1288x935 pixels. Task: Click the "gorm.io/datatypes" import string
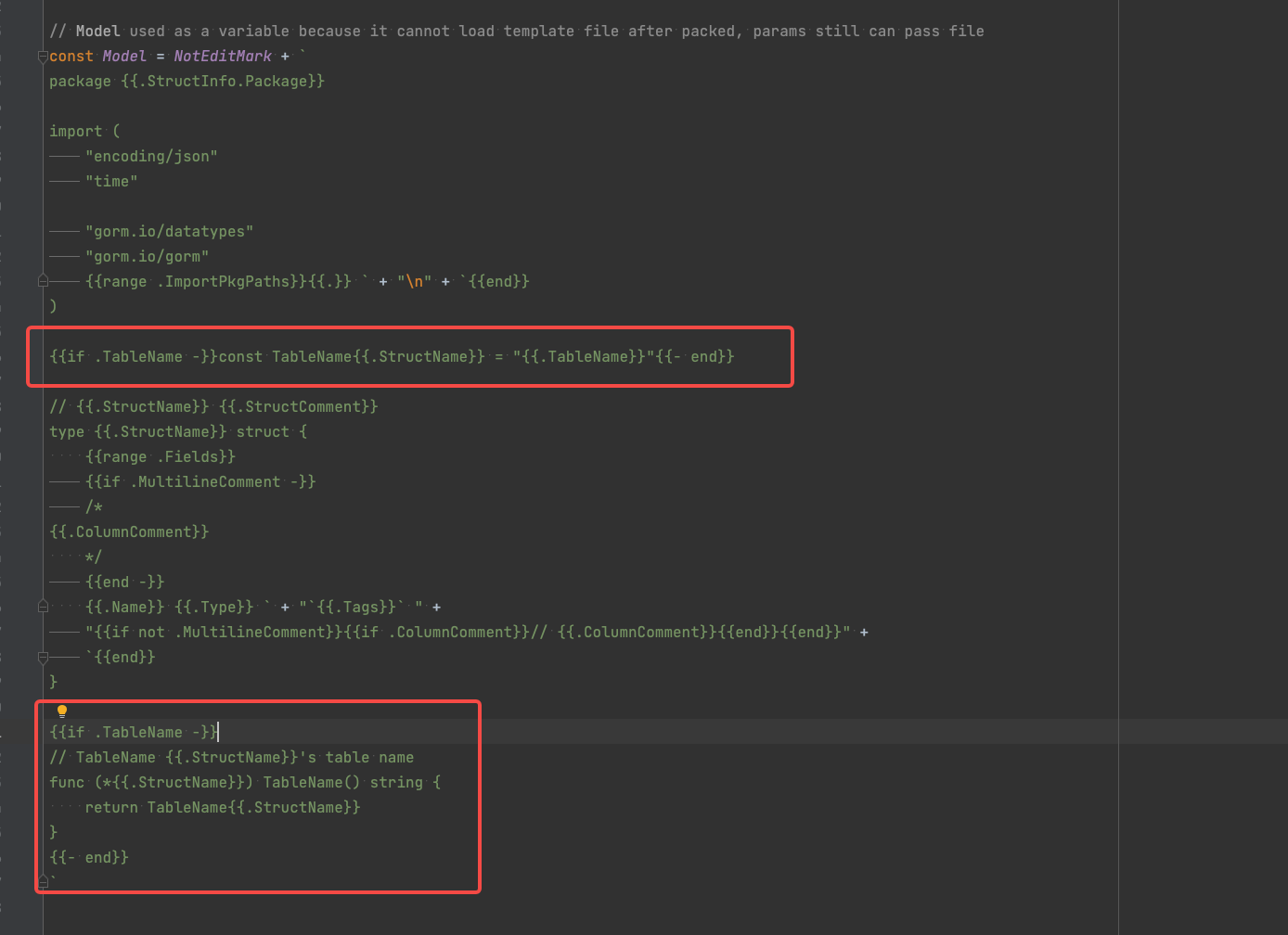tap(169, 232)
